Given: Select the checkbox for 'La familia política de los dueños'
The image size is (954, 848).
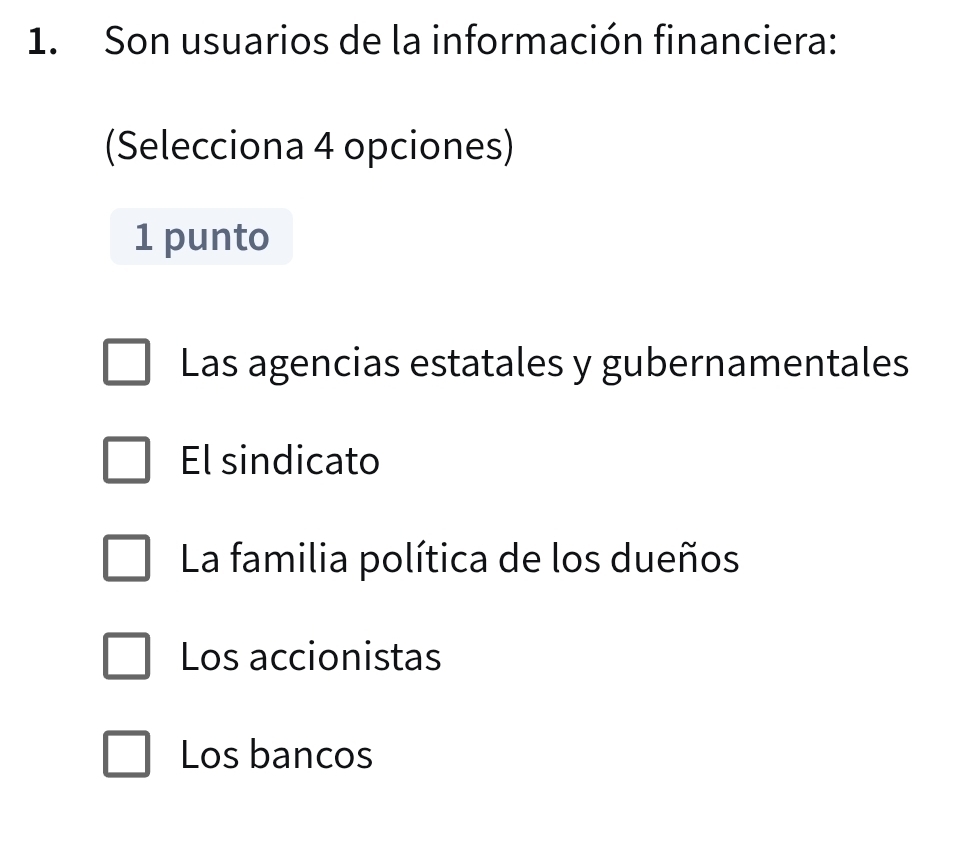Looking at the screenshot, I should pos(127,559).
